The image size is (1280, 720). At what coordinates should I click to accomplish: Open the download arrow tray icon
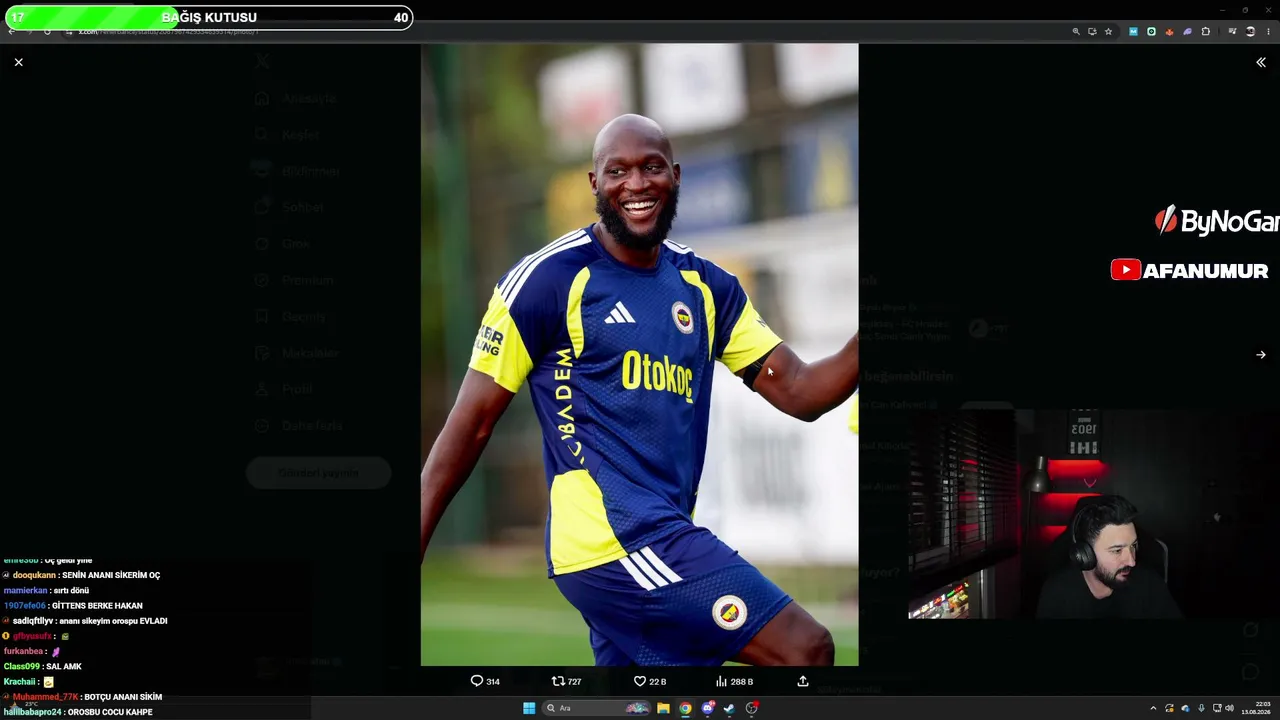click(1201, 708)
